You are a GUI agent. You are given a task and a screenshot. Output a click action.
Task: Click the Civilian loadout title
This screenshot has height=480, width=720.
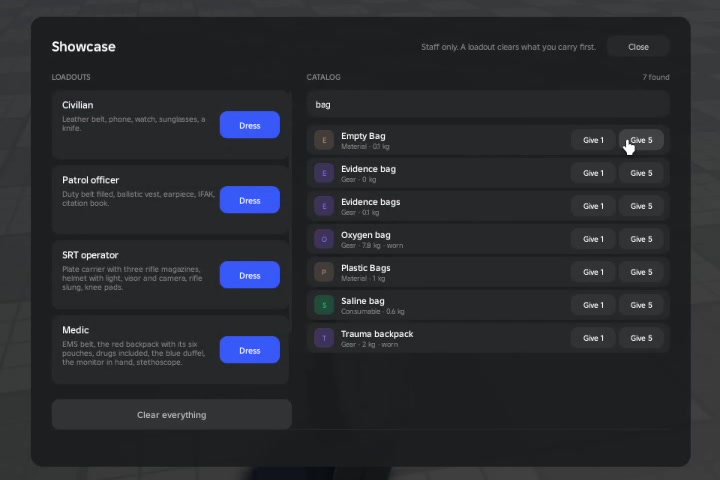click(x=78, y=105)
